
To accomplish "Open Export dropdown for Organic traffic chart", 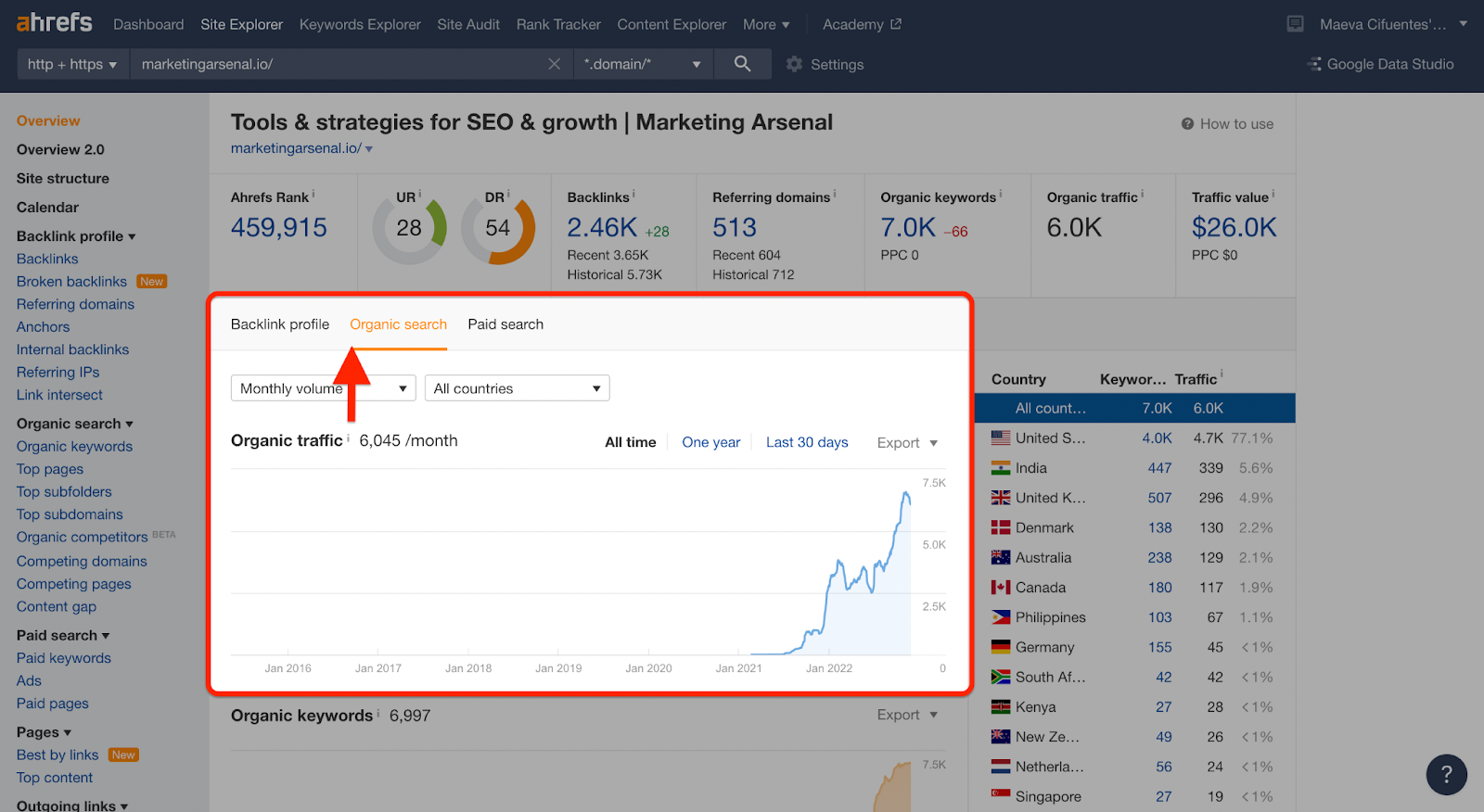I will coord(907,443).
